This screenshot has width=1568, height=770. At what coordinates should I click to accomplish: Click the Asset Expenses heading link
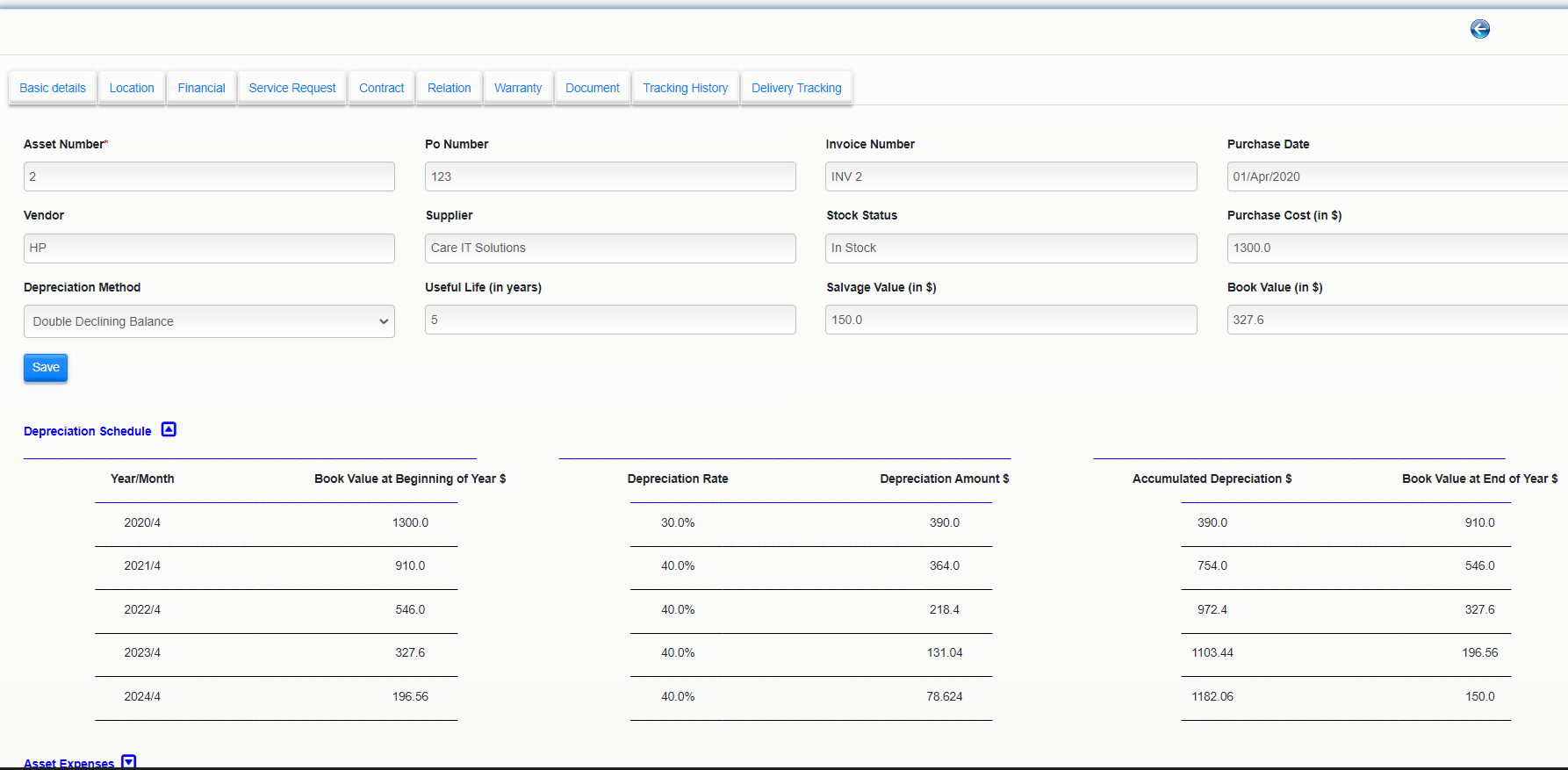click(x=69, y=763)
